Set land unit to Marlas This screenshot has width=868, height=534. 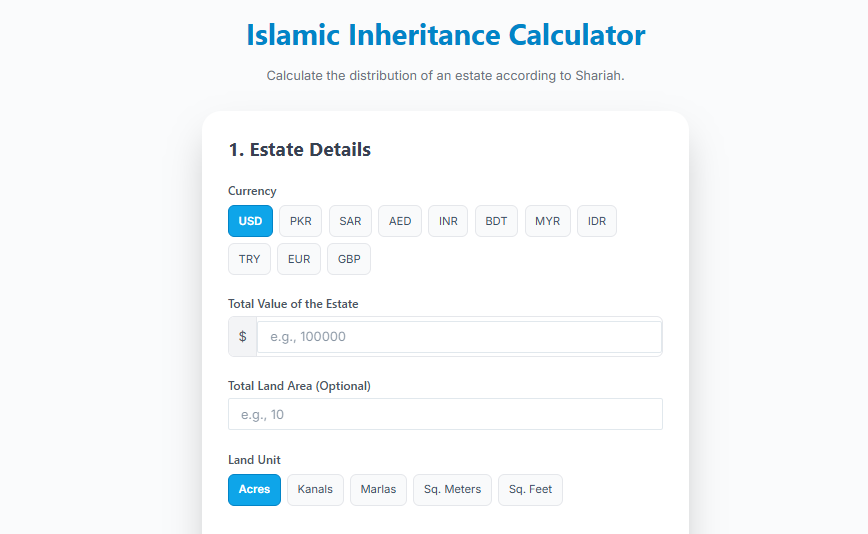click(378, 490)
